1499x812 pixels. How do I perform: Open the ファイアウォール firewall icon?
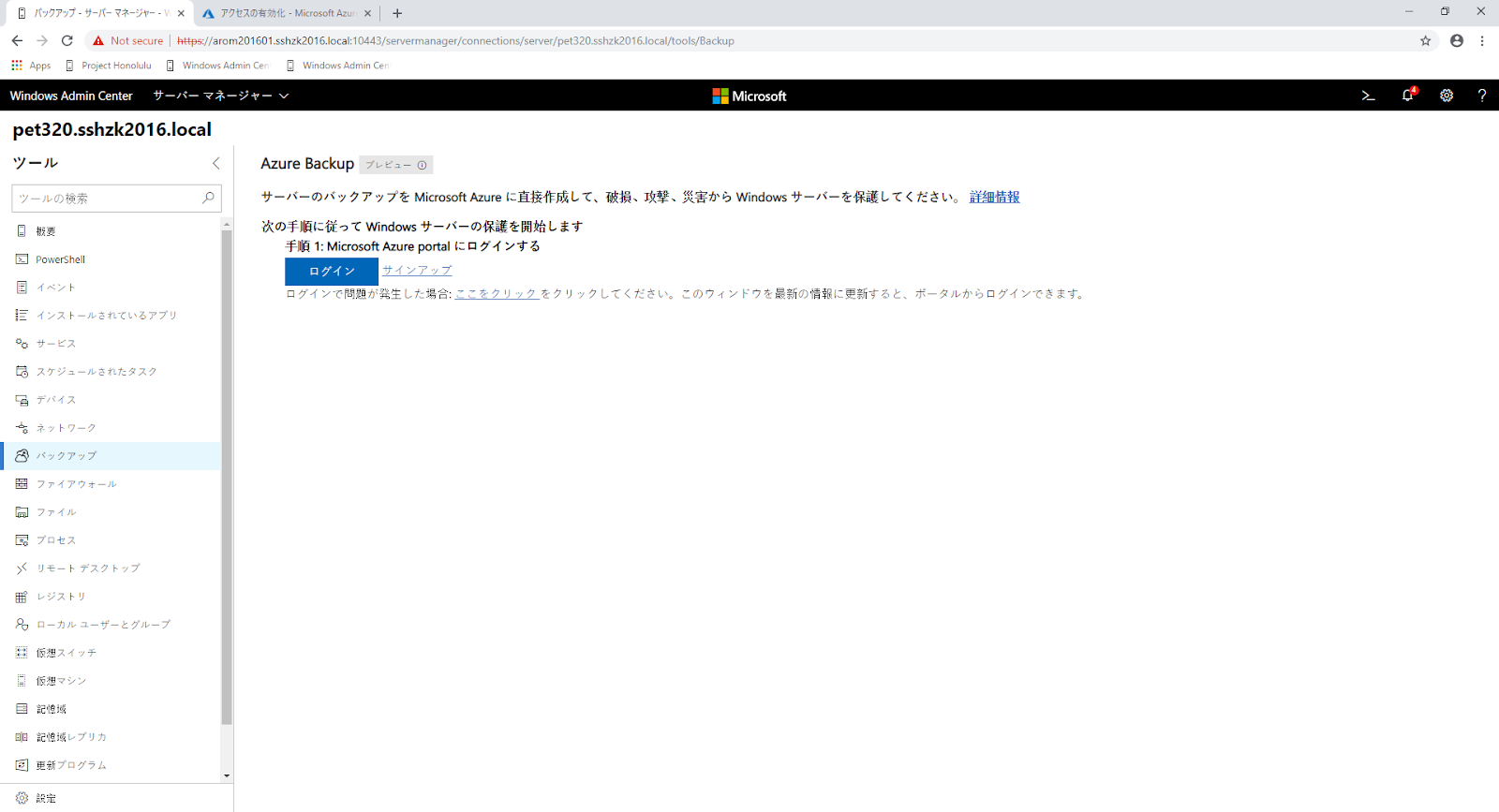[22, 484]
